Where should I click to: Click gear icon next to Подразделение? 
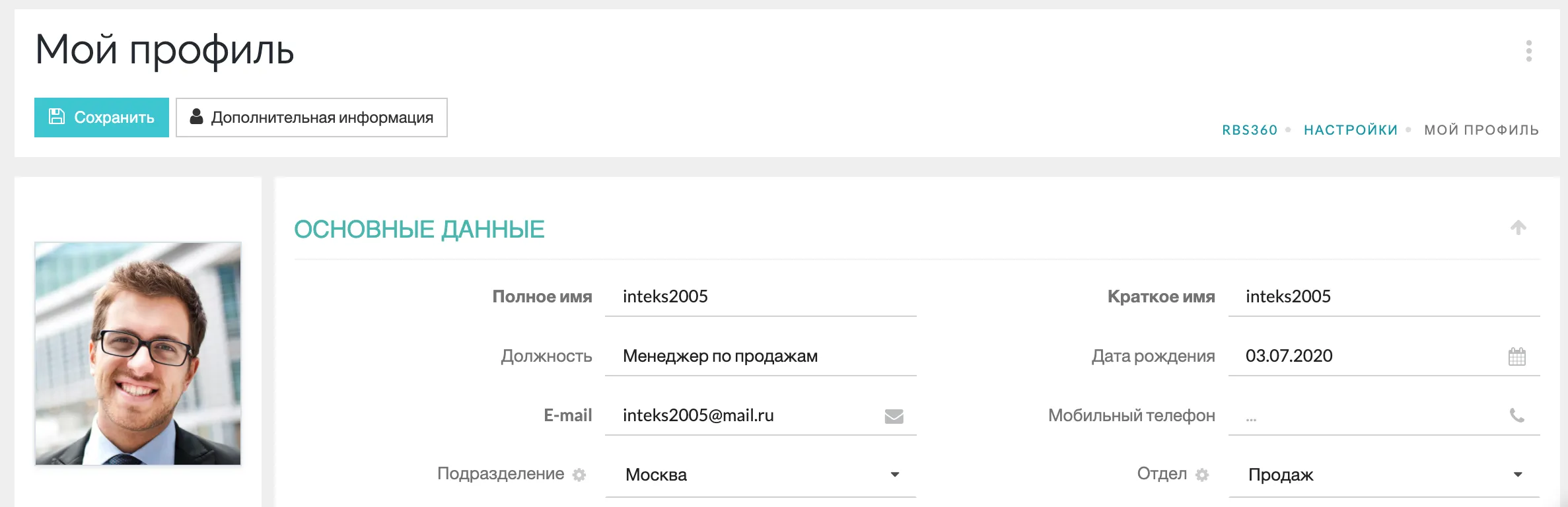pyautogui.click(x=579, y=475)
